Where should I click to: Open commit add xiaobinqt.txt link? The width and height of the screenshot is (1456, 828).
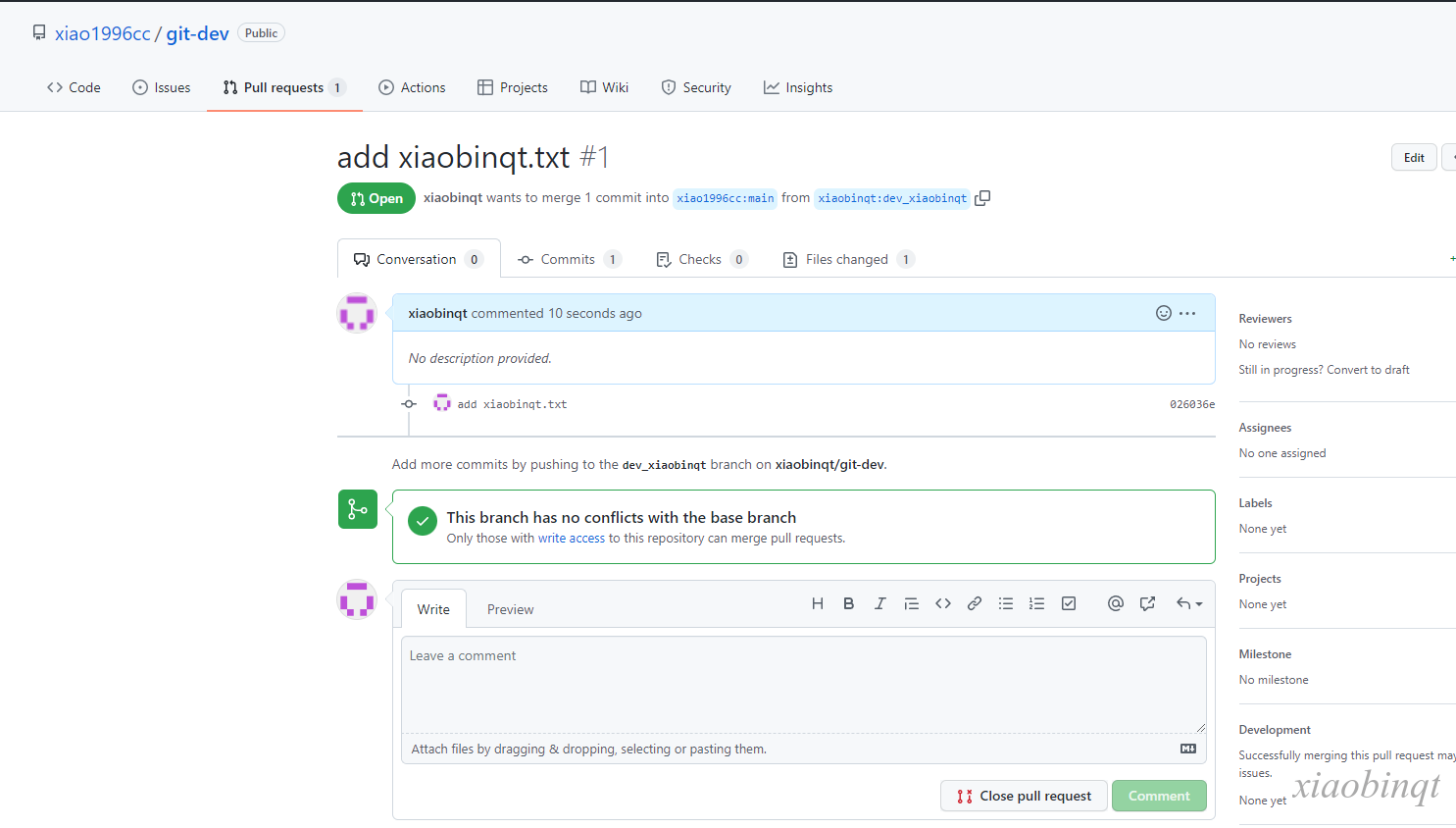tap(512, 404)
